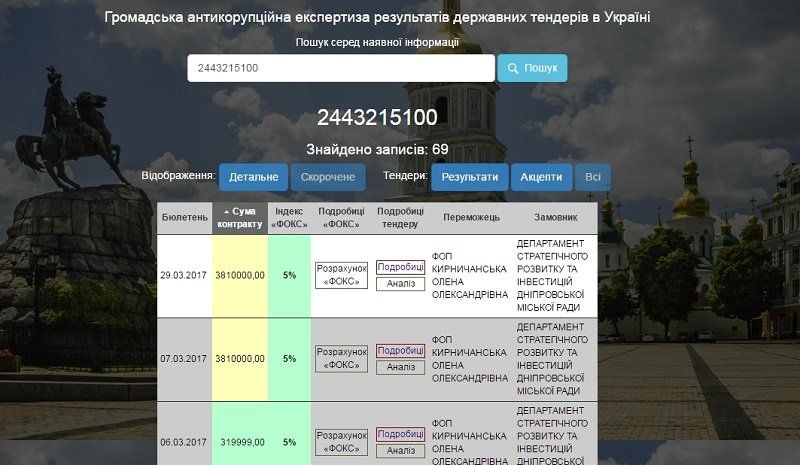Click the date 06.03.2017 cell
Image resolution: width=800 pixels, height=465 pixels.
pyautogui.click(x=183, y=442)
